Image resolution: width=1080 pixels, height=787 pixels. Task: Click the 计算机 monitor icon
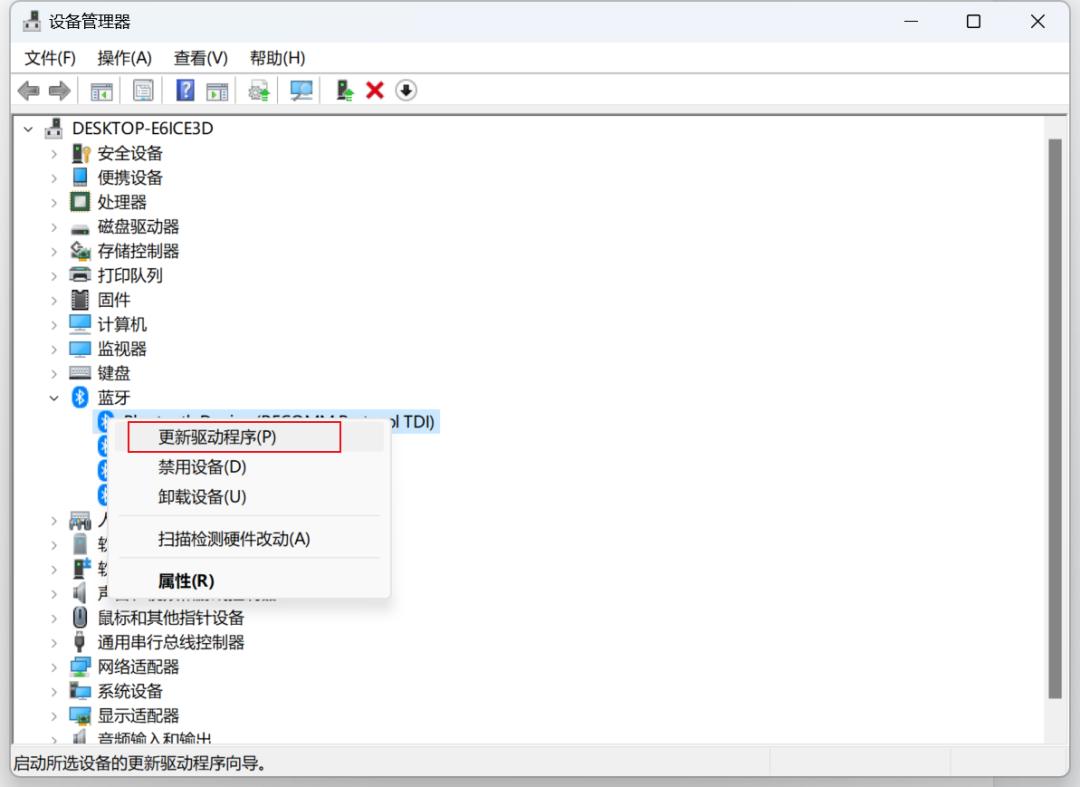(x=80, y=324)
